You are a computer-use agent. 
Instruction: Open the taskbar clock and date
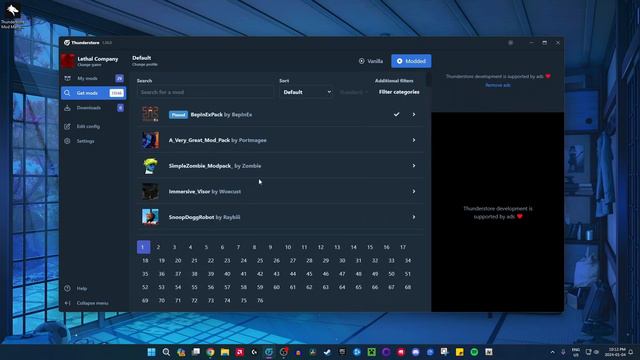pos(617,352)
